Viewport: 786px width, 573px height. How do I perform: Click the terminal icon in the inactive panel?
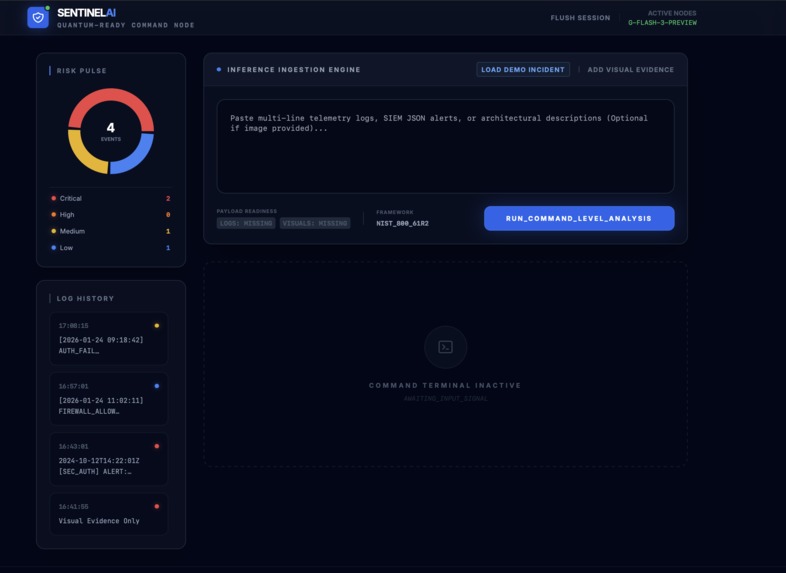pos(445,347)
